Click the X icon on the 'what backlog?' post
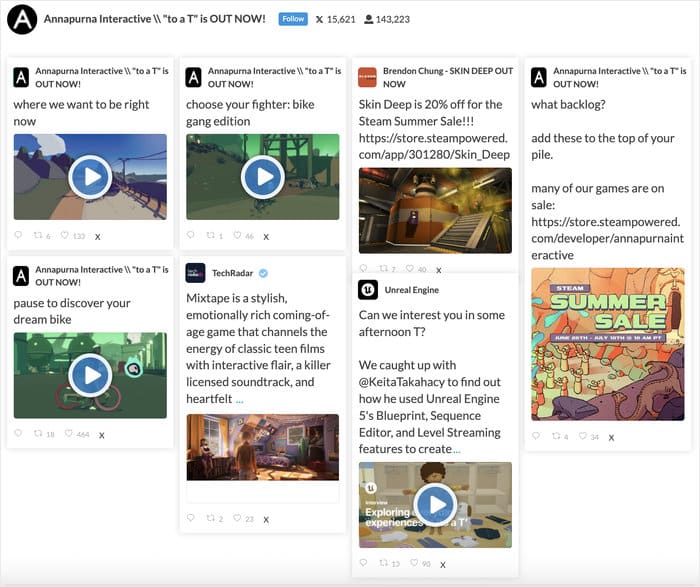This screenshot has height=587, width=700. 611,437
